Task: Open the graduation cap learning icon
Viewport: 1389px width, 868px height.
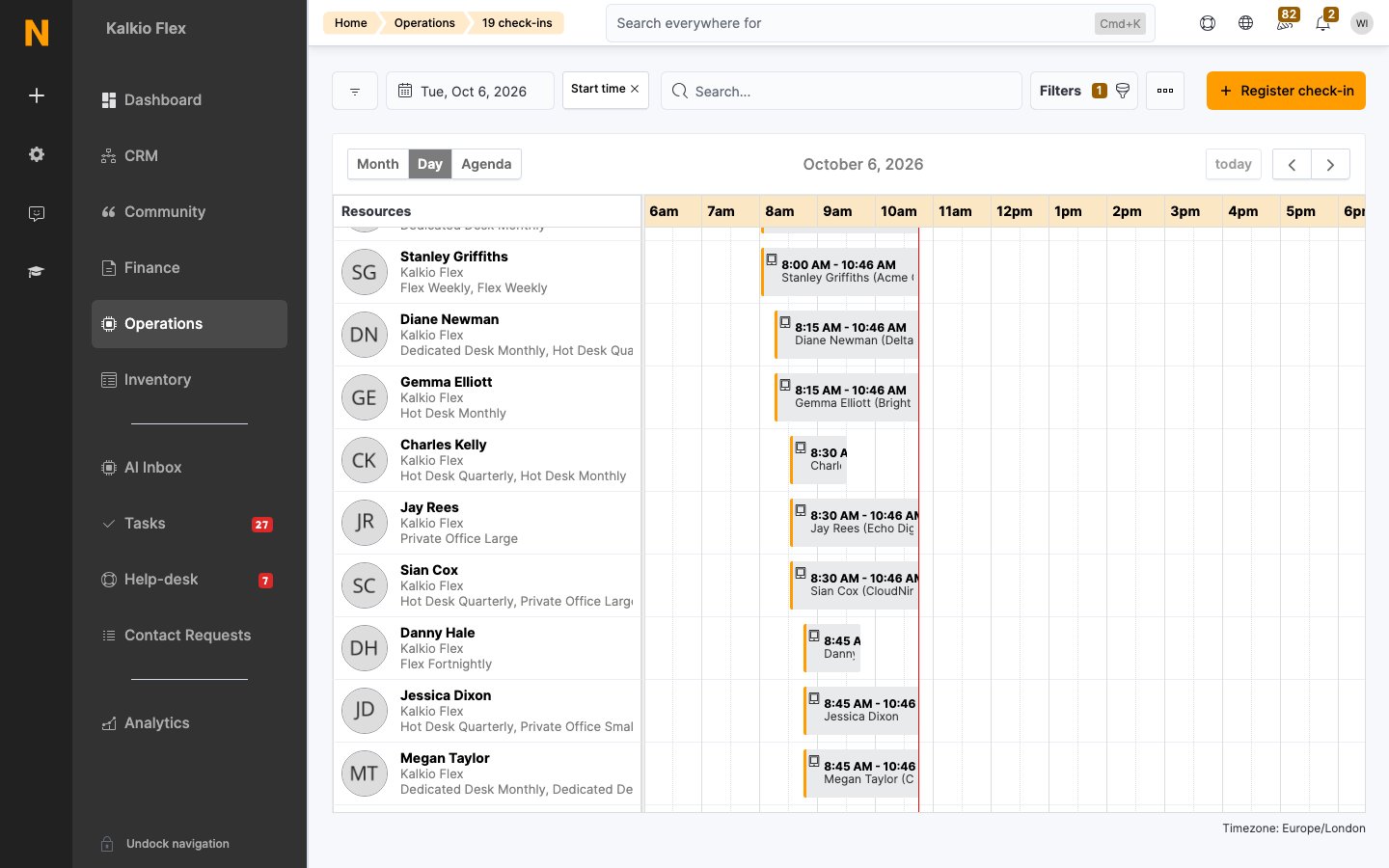Action: pos(37,272)
